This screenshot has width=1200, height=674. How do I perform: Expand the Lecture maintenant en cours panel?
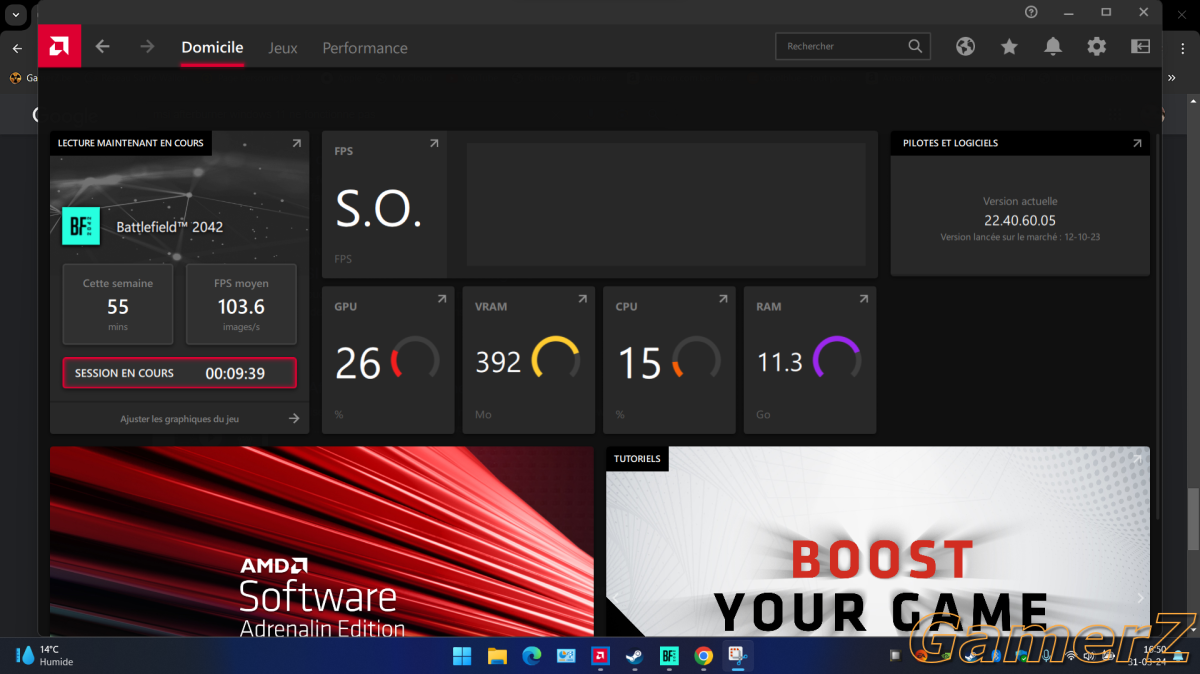click(296, 144)
